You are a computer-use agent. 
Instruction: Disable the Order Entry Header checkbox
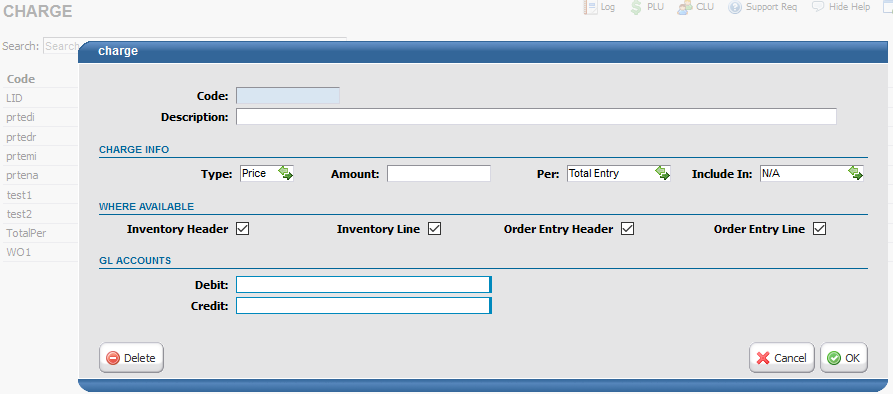click(x=628, y=229)
